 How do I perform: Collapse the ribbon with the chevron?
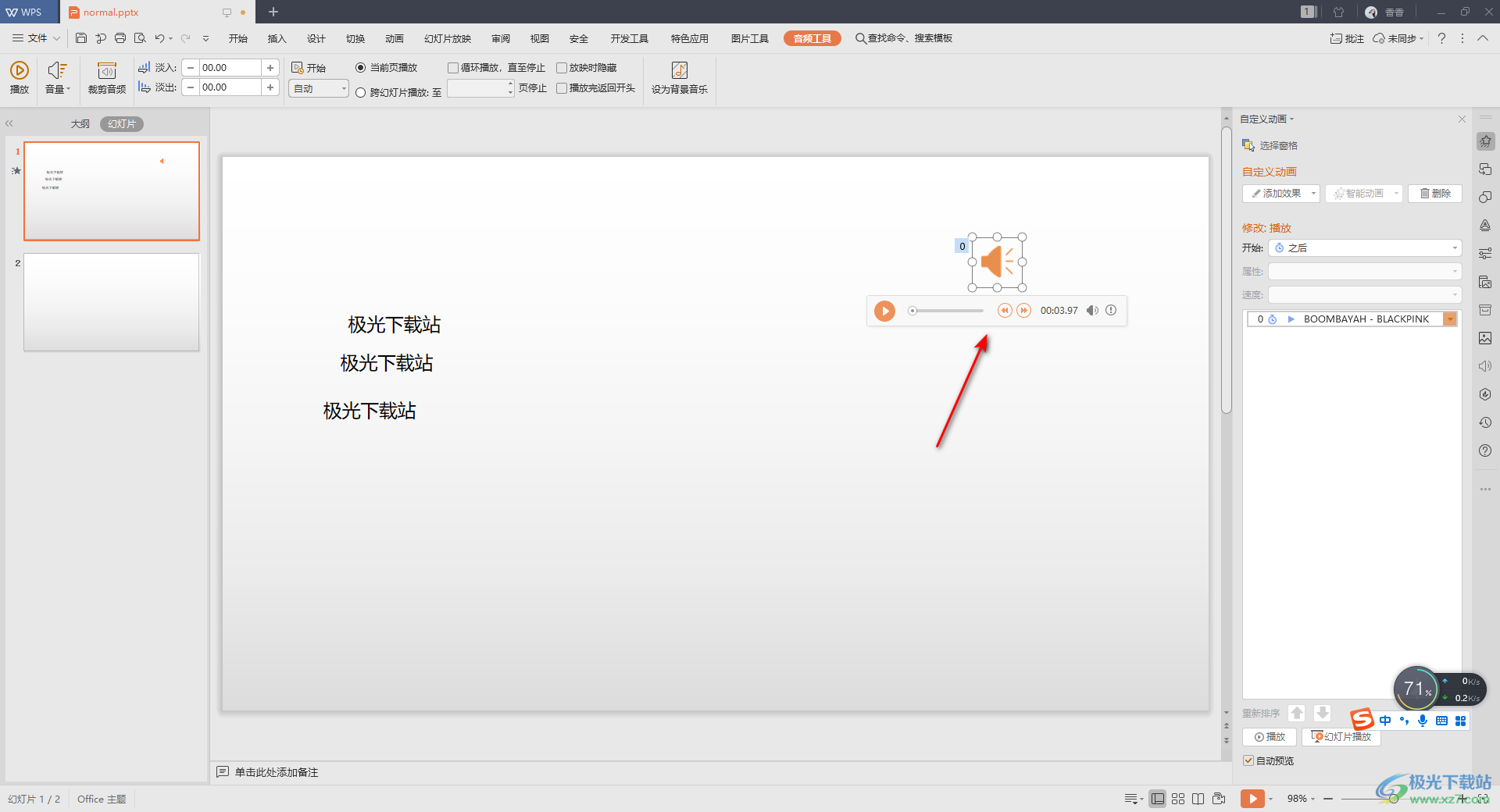point(1482,38)
